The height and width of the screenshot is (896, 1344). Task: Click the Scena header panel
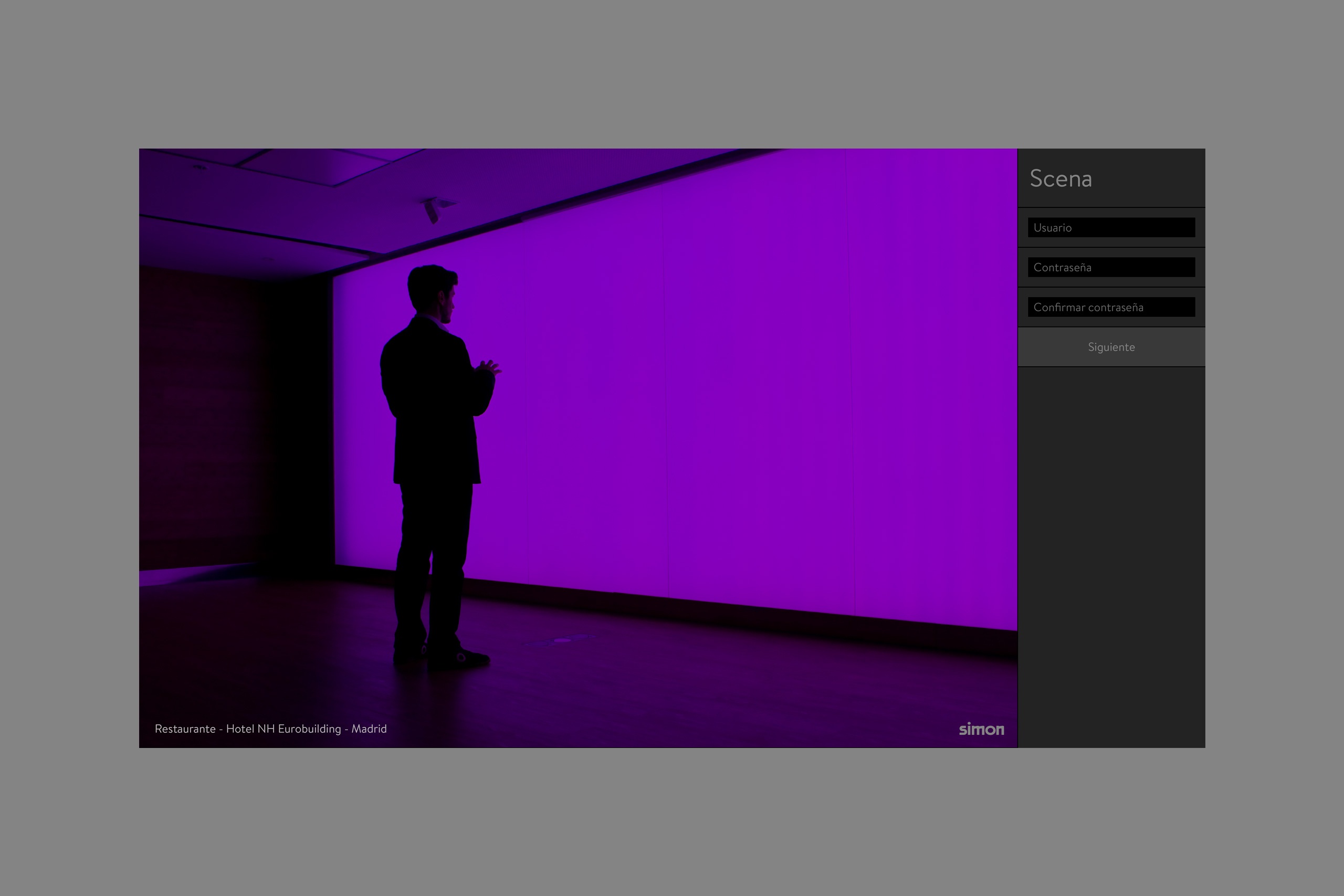coord(1110,179)
